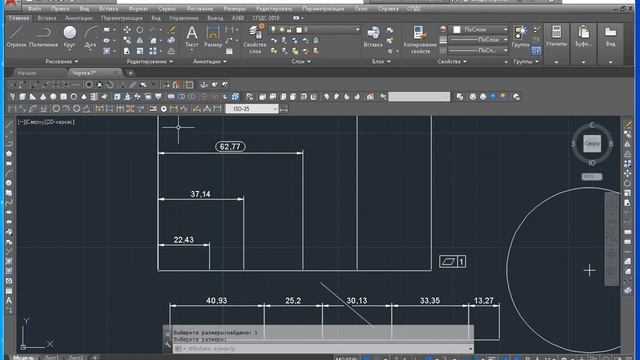
Task: Select the Sphere tool in Modeling toolbar
Action: click(53, 97)
